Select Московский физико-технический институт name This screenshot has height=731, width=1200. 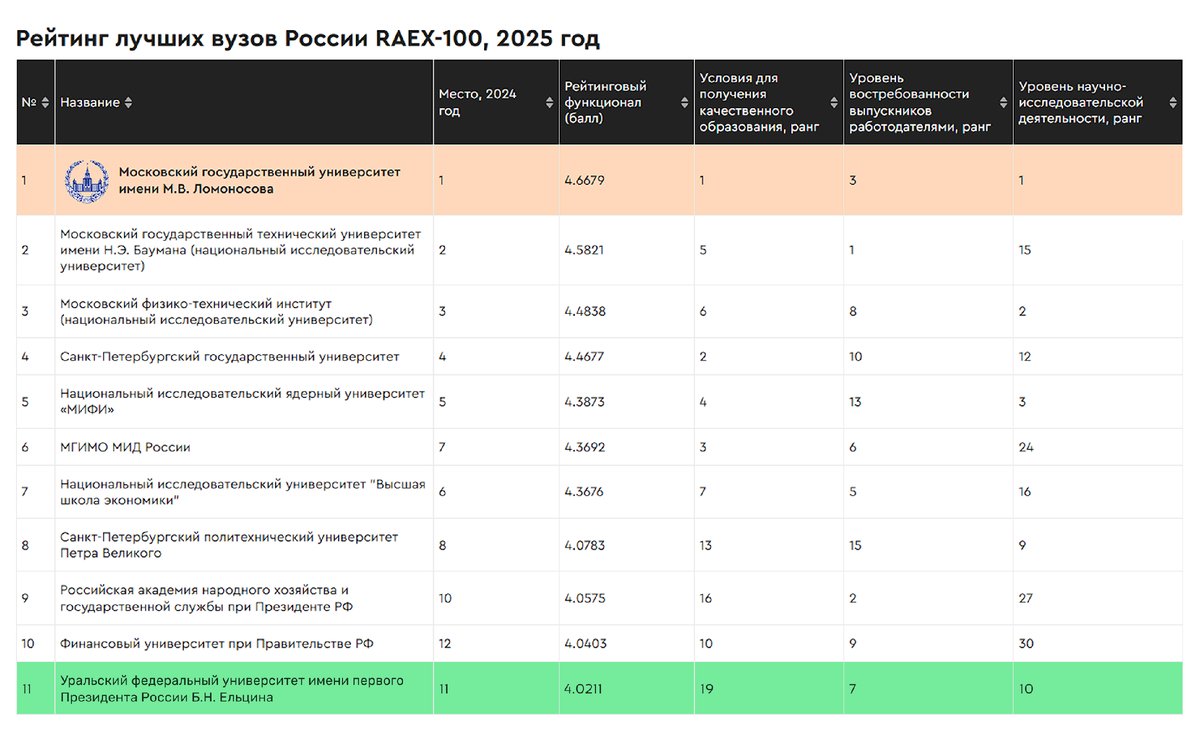tap(217, 311)
